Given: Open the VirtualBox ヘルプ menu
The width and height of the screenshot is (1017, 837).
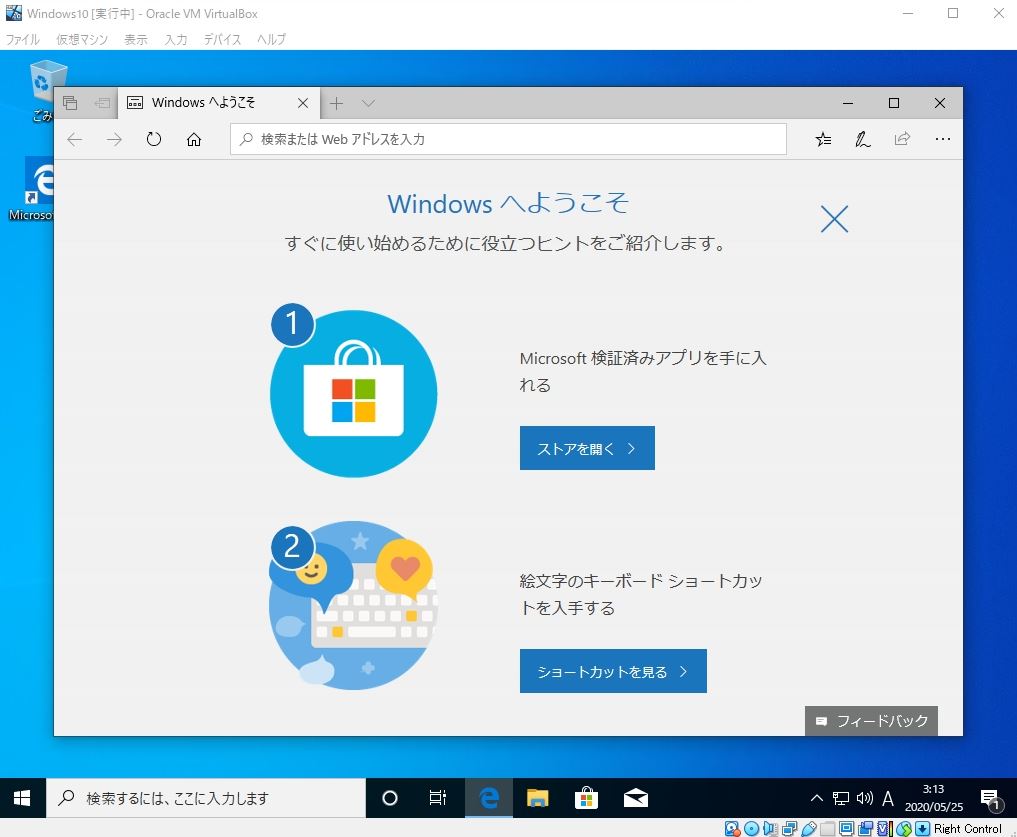Looking at the screenshot, I should [271, 40].
